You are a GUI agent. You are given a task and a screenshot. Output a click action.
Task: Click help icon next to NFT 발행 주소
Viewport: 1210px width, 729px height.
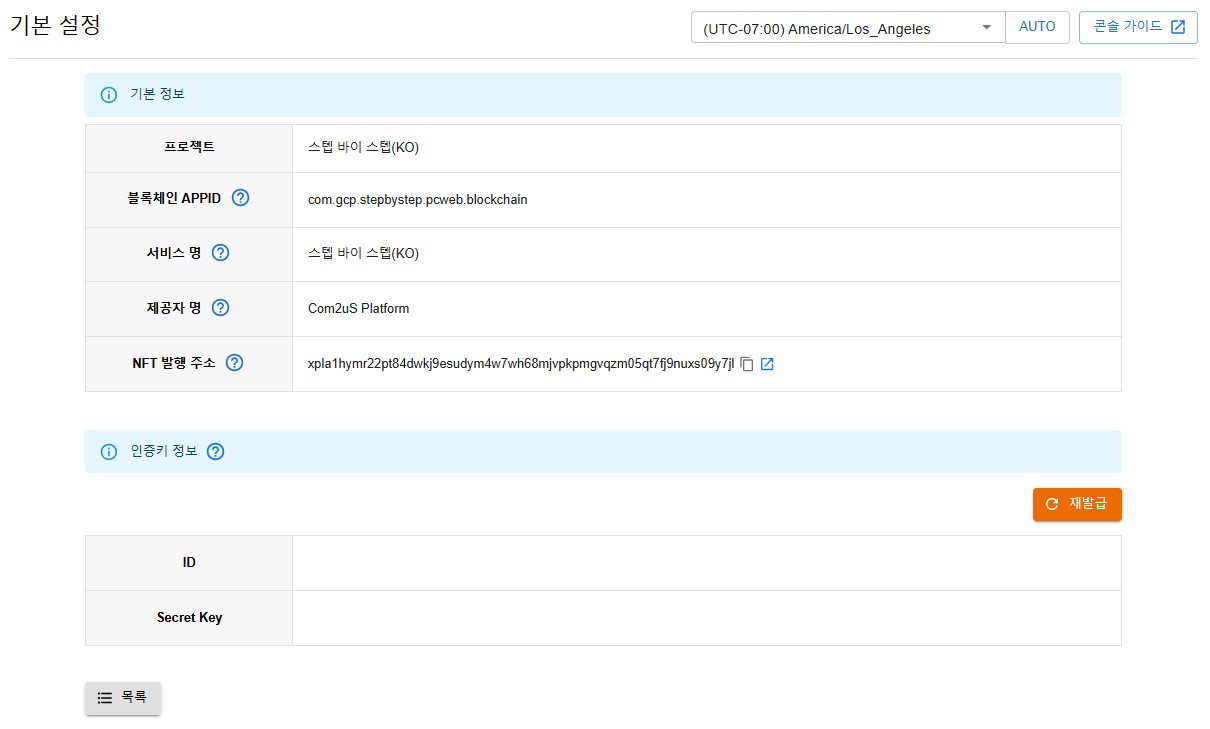click(x=235, y=363)
